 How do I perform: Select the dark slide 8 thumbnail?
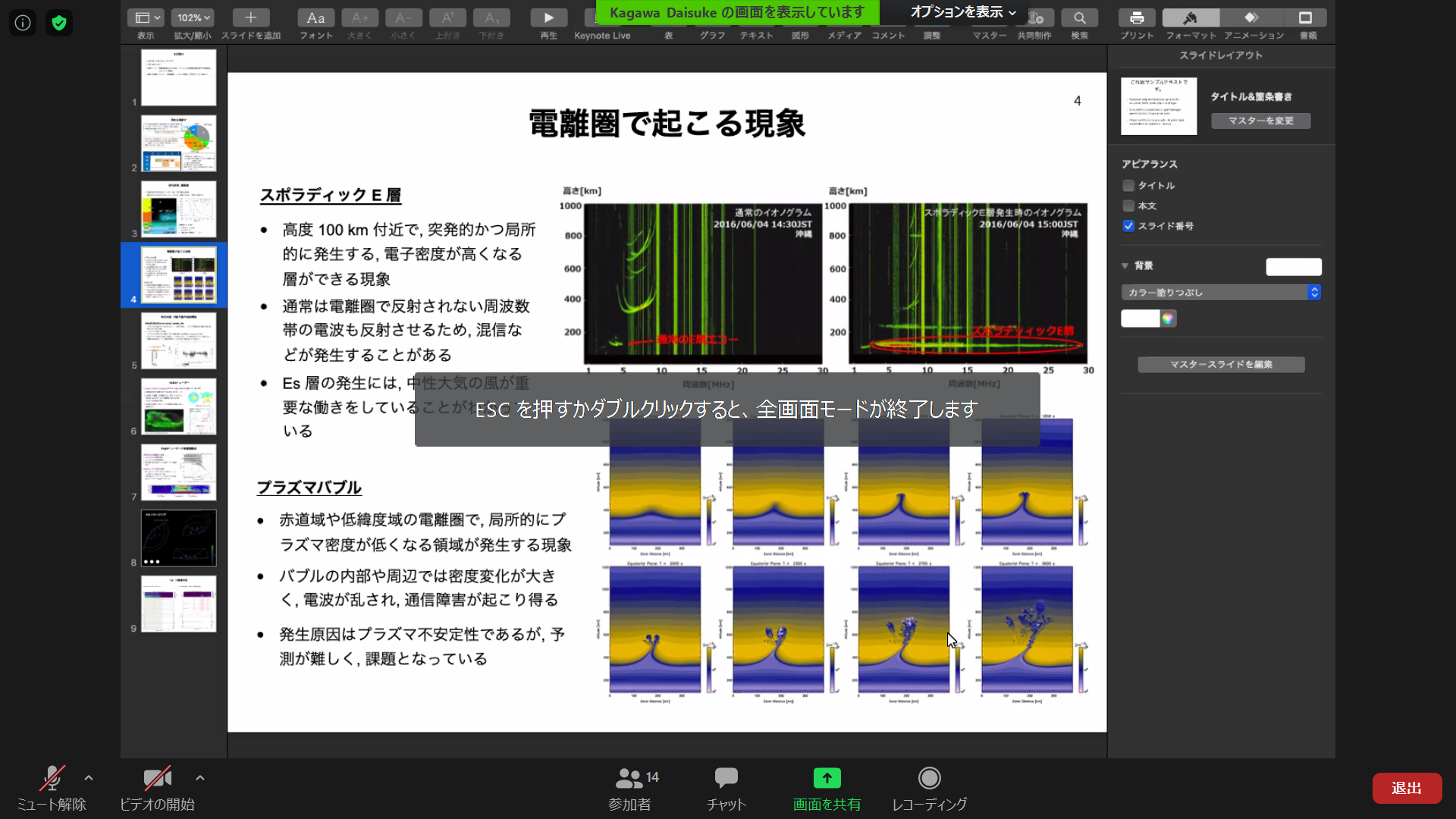[x=178, y=538]
